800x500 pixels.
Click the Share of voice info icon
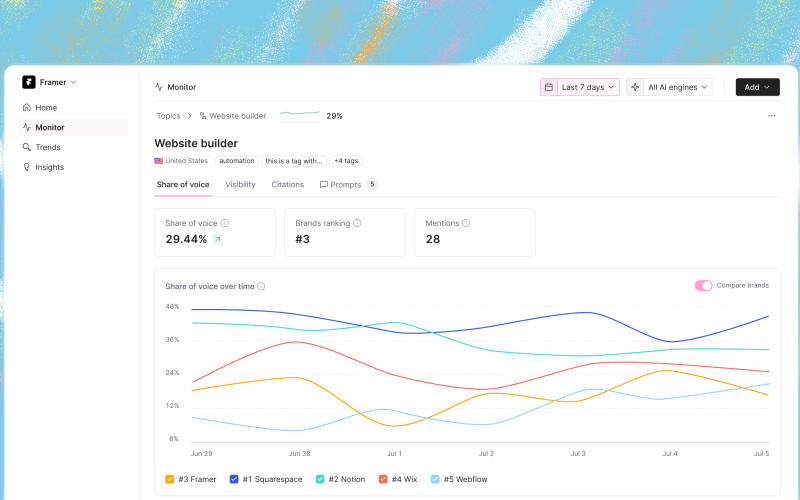tap(224, 223)
